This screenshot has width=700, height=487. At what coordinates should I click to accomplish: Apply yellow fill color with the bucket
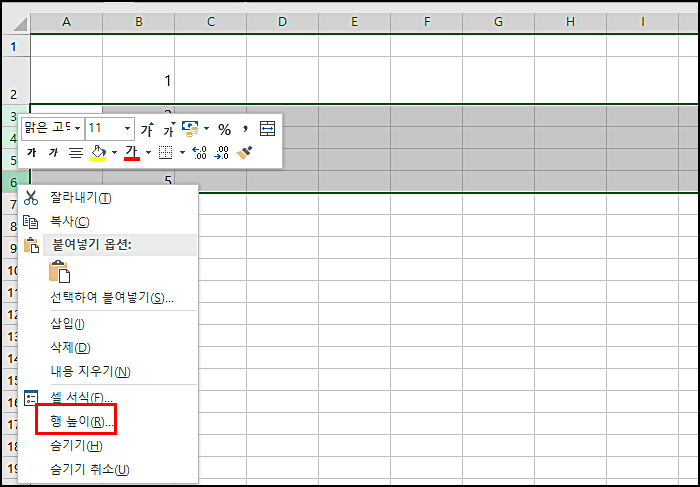(98, 153)
